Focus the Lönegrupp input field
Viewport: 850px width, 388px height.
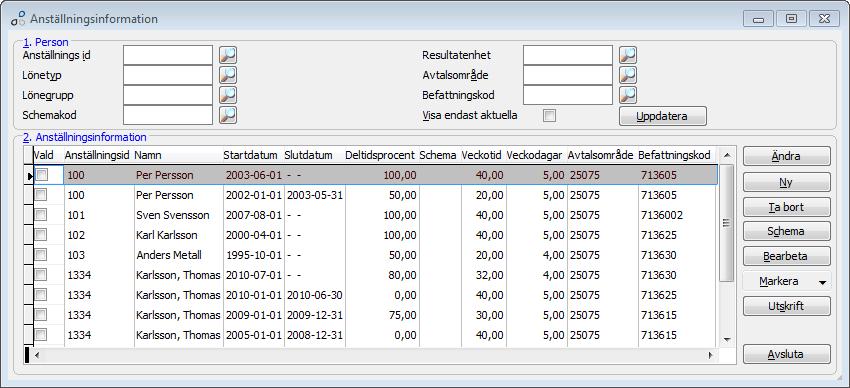[x=168, y=95]
